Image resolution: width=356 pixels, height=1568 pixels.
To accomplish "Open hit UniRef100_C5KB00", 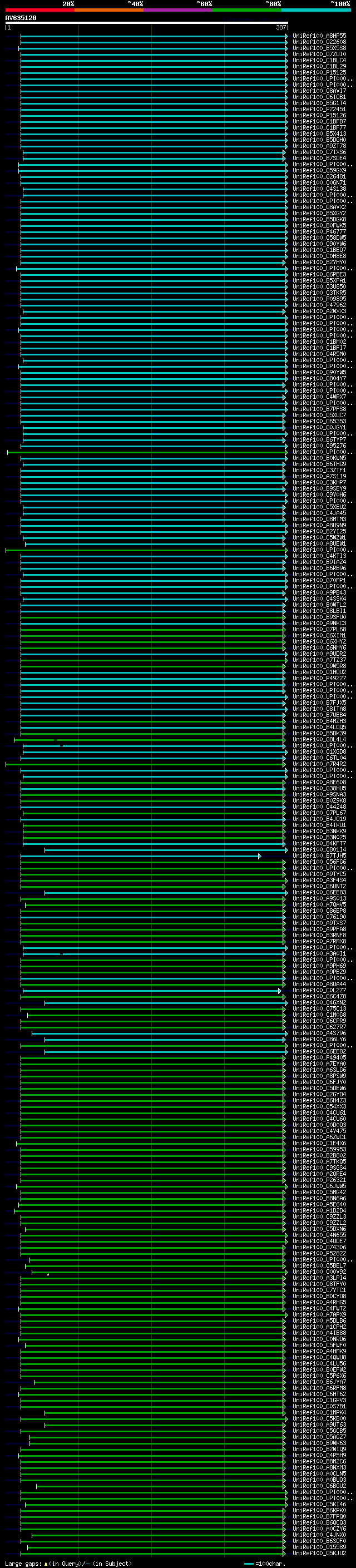I will coord(319,1419).
